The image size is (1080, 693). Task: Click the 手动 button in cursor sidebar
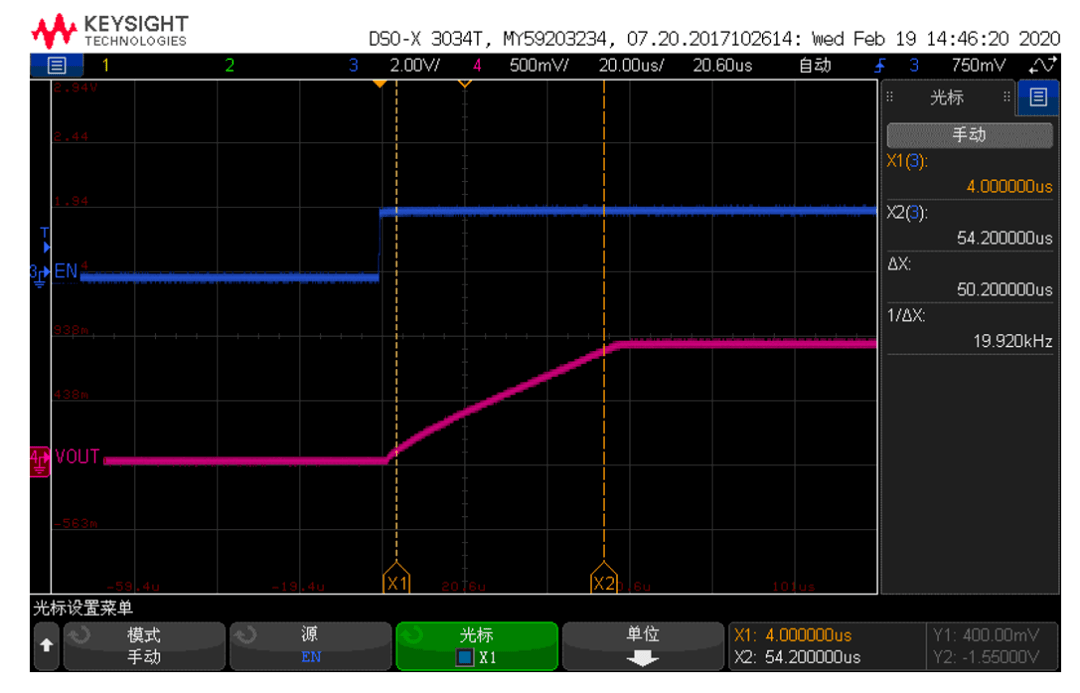point(969,135)
